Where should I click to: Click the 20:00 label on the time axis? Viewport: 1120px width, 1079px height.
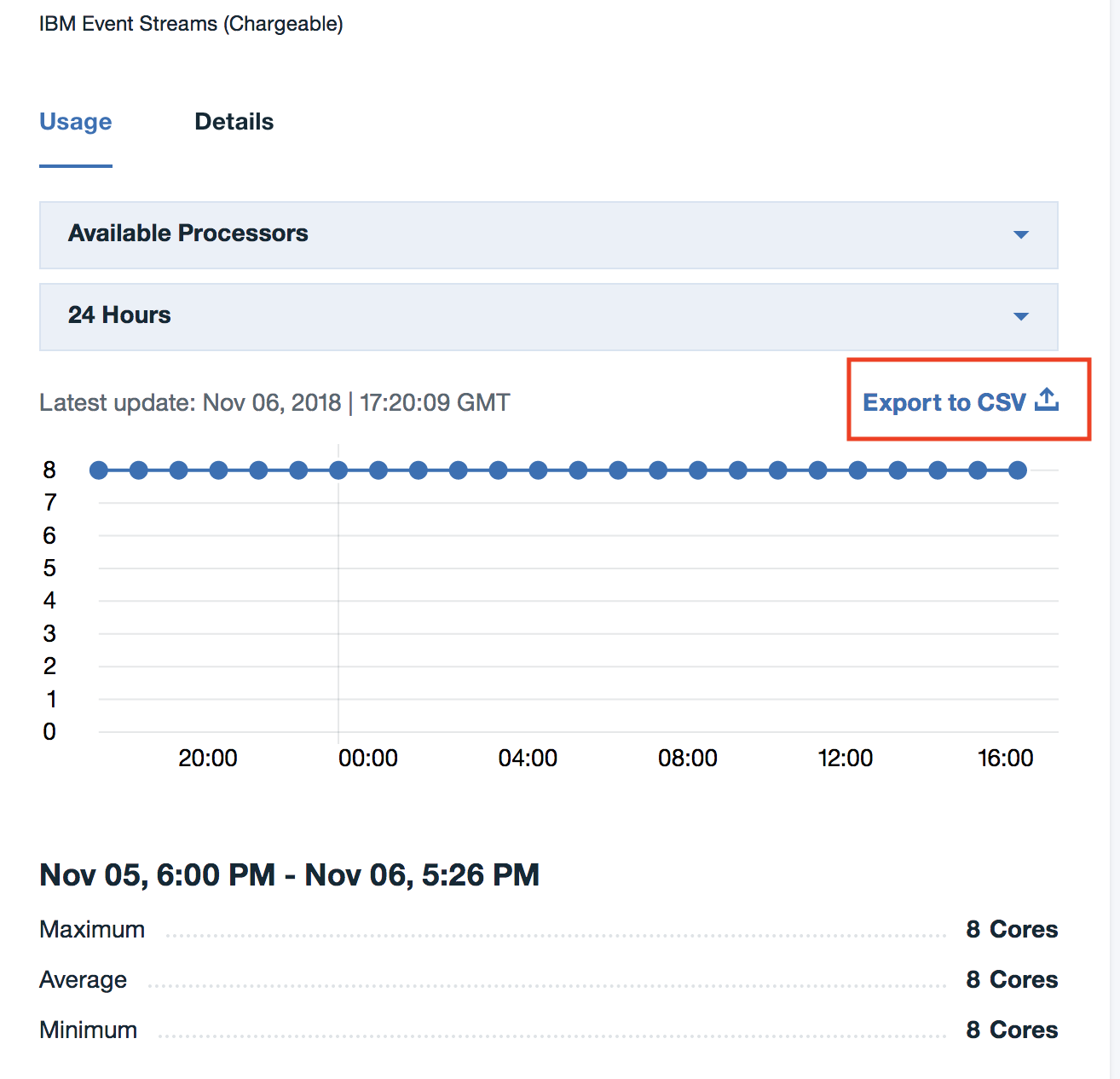208,758
